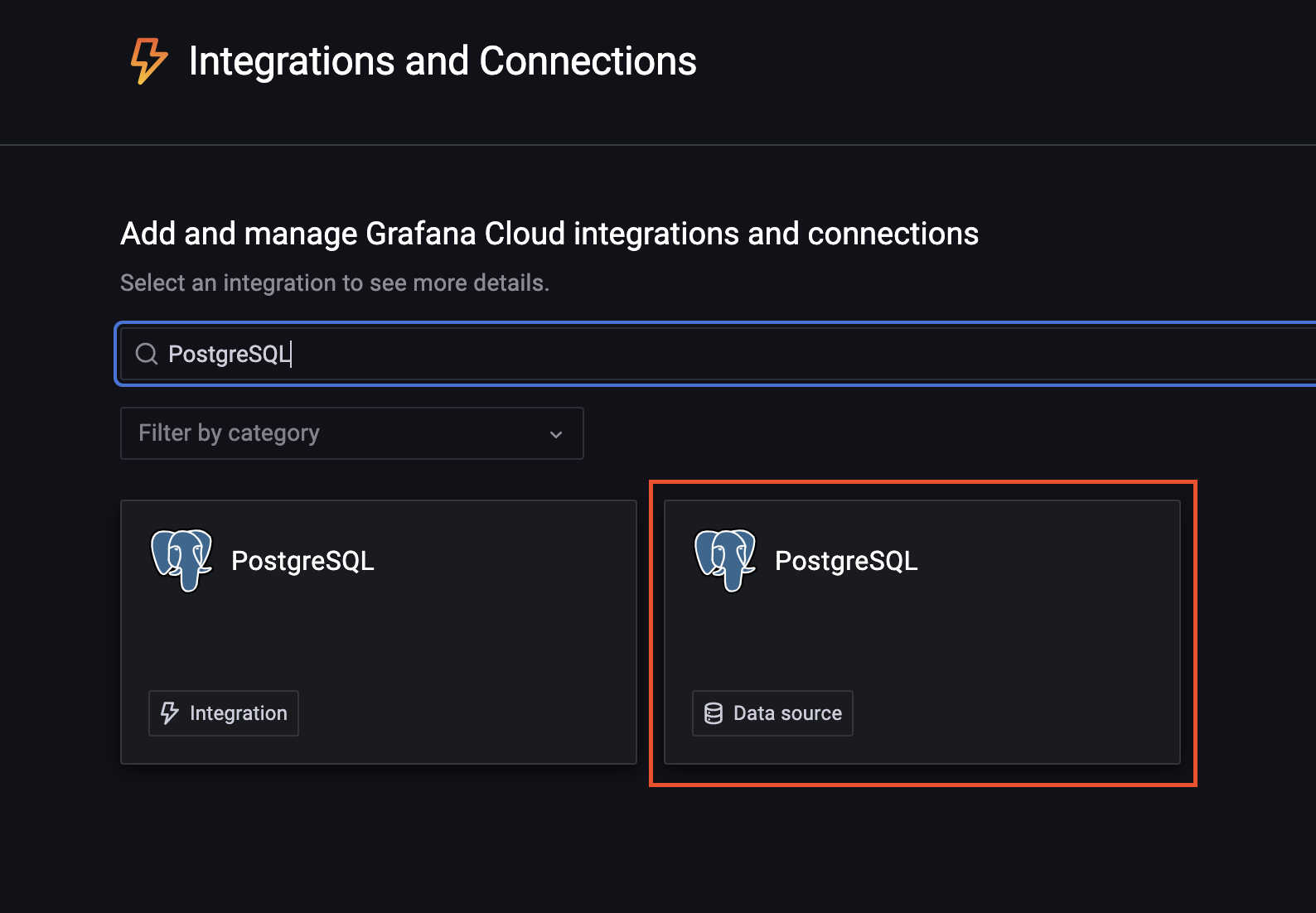1316x913 pixels.
Task: Click the Data source badge label
Action: 772,713
